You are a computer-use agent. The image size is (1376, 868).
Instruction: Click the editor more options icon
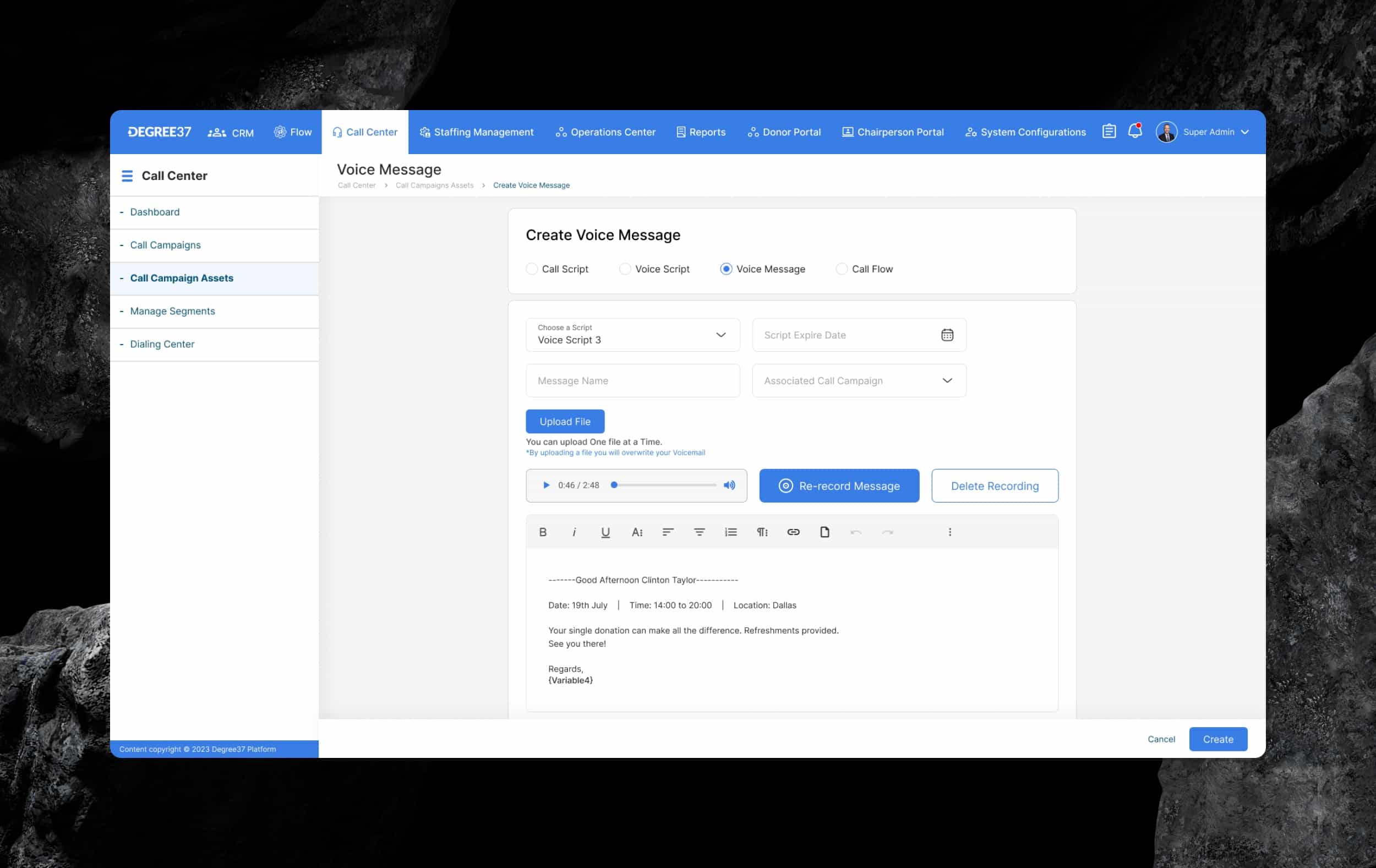(949, 532)
